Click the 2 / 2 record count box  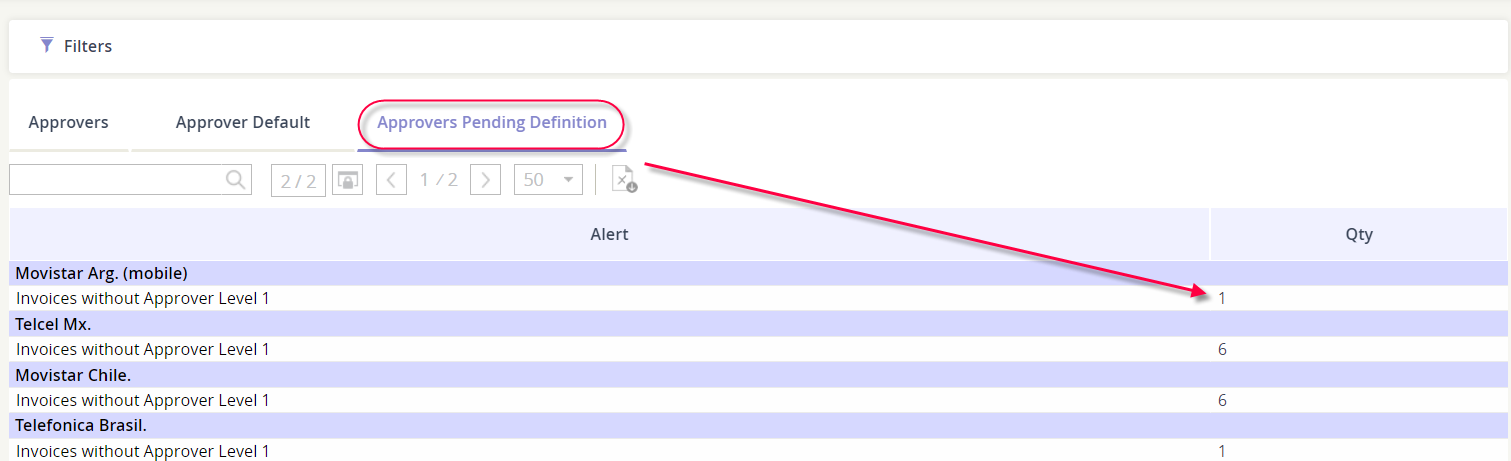coord(298,181)
